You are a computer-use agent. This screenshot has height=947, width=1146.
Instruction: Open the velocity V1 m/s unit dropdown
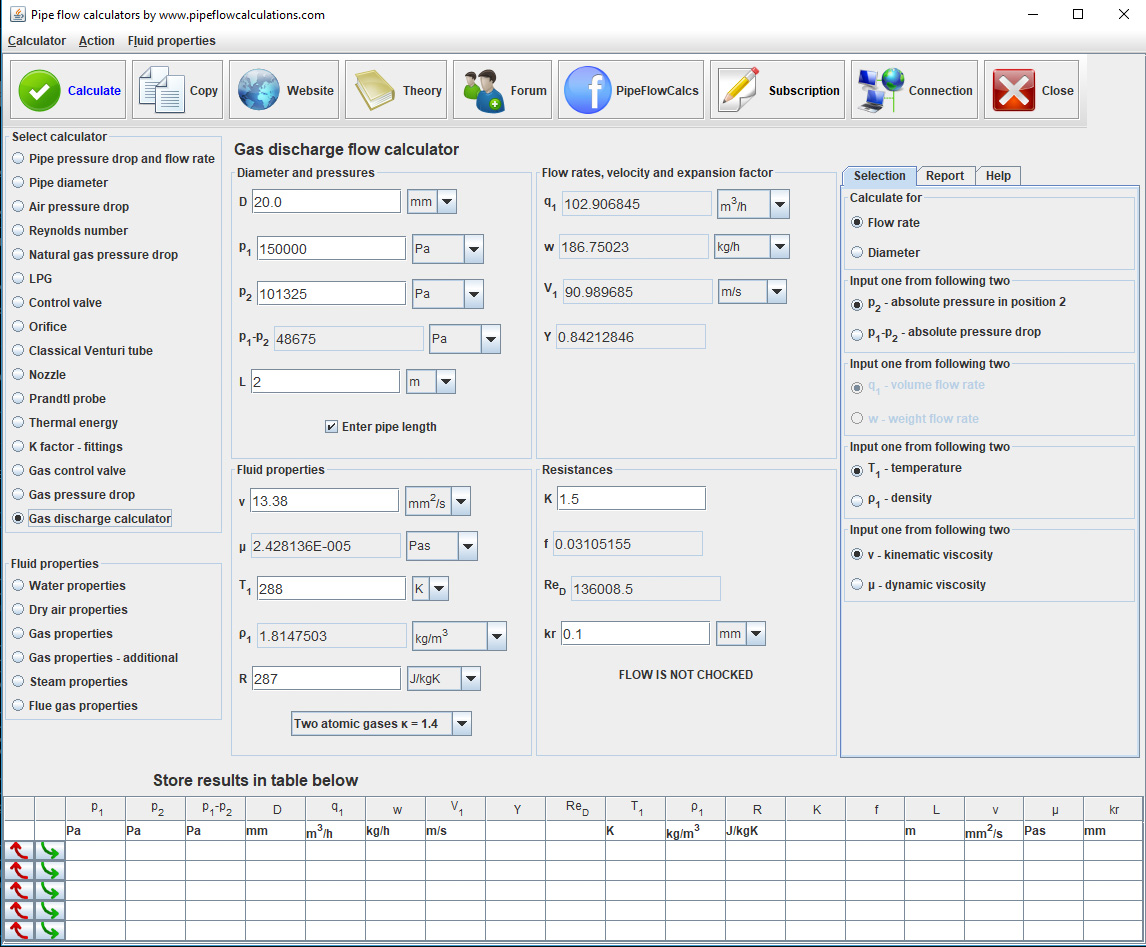[777, 292]
